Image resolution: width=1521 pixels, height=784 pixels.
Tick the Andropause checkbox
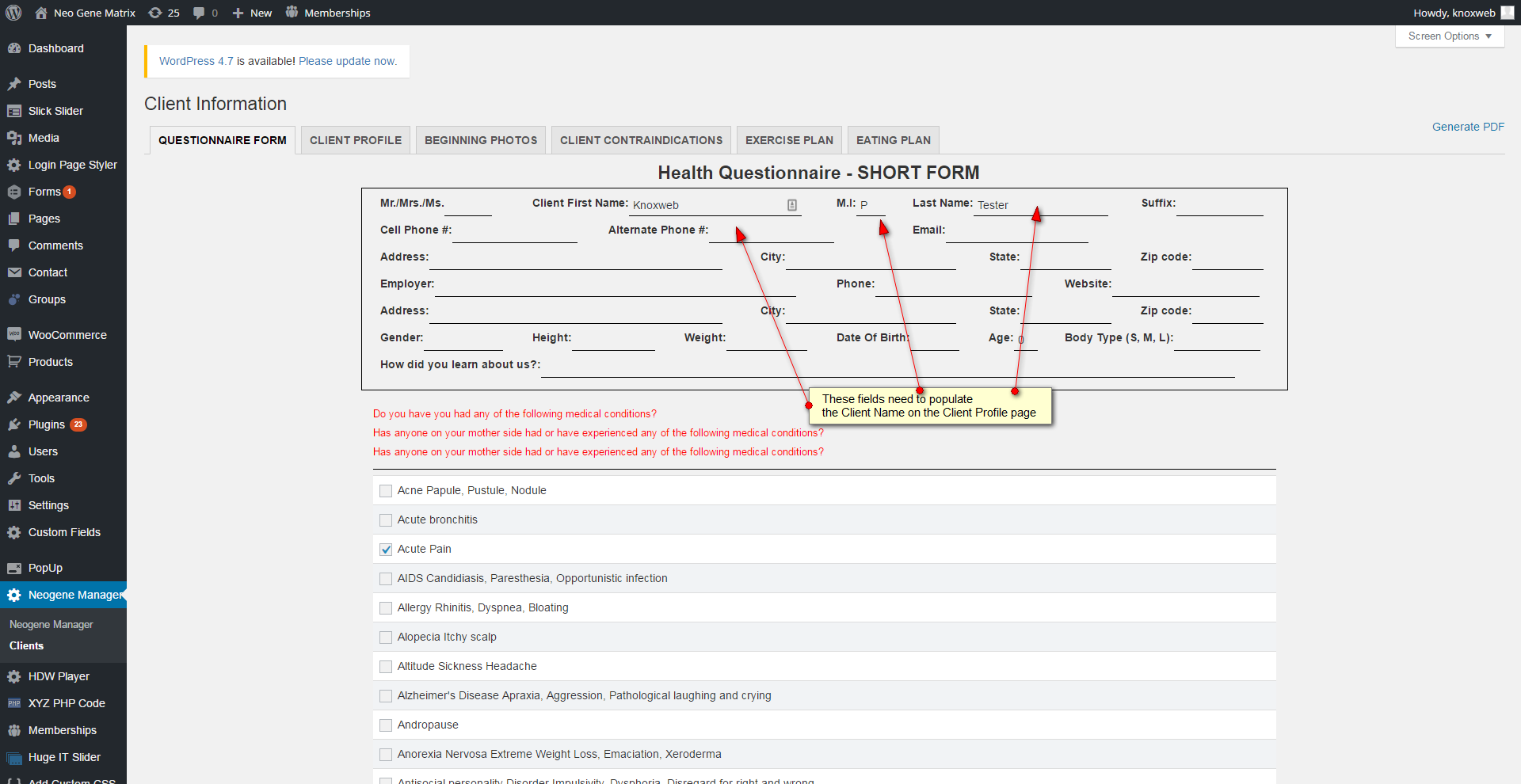386,725
